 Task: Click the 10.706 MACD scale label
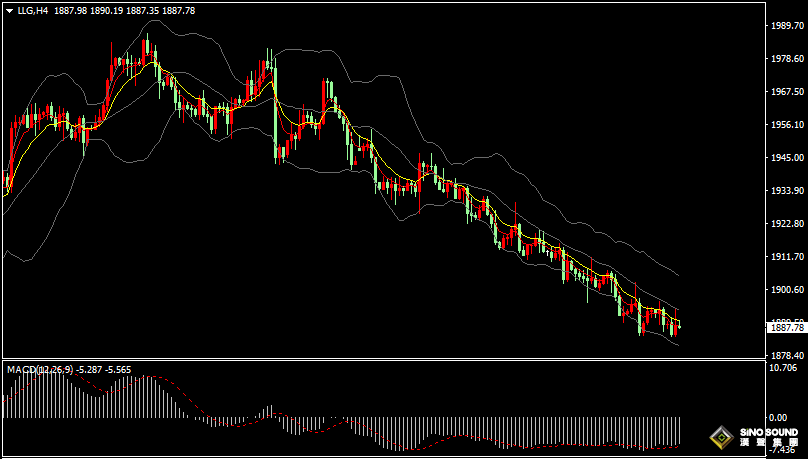pos(785,368)
